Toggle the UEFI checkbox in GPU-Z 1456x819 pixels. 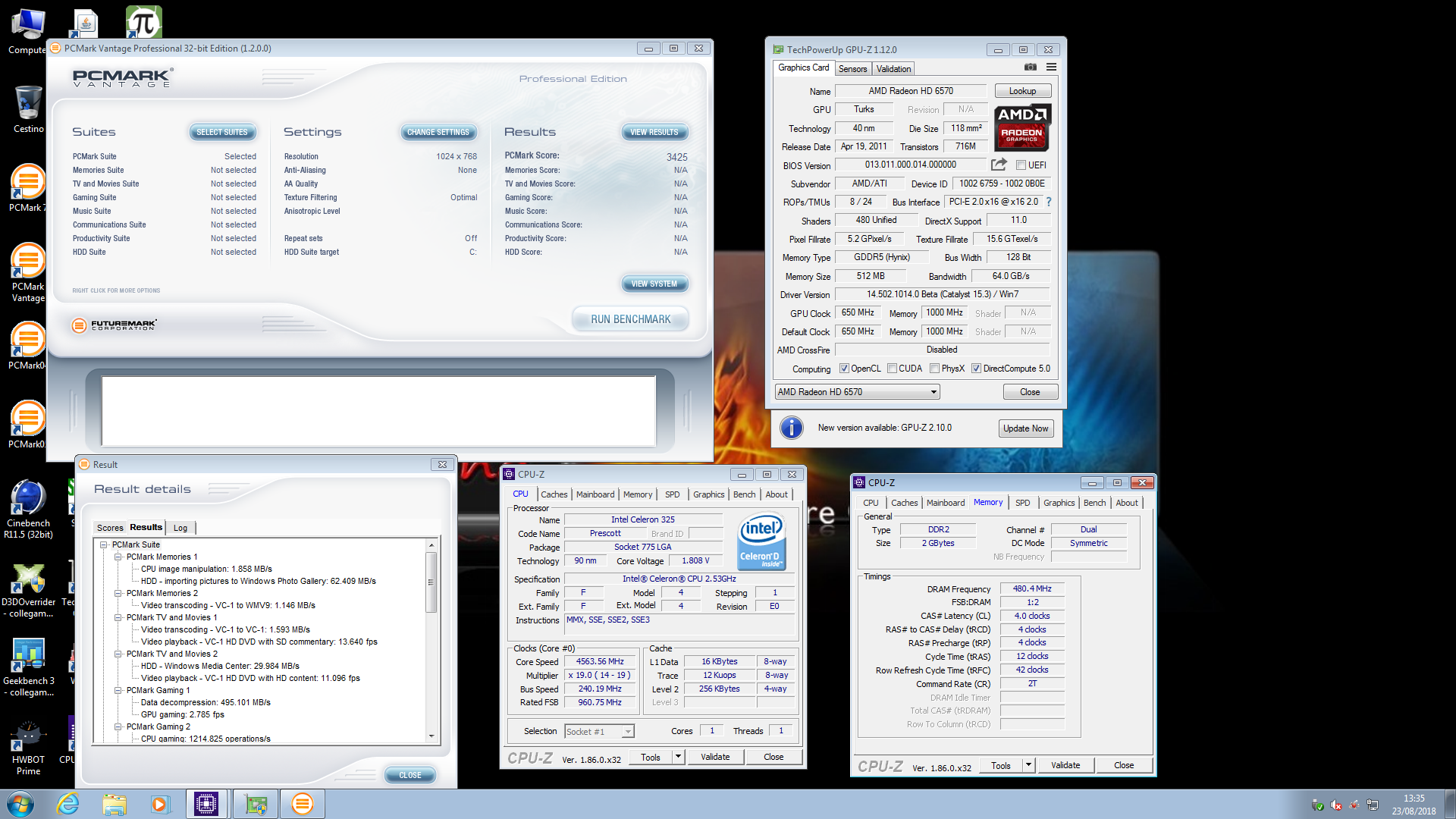(1021, 165)
